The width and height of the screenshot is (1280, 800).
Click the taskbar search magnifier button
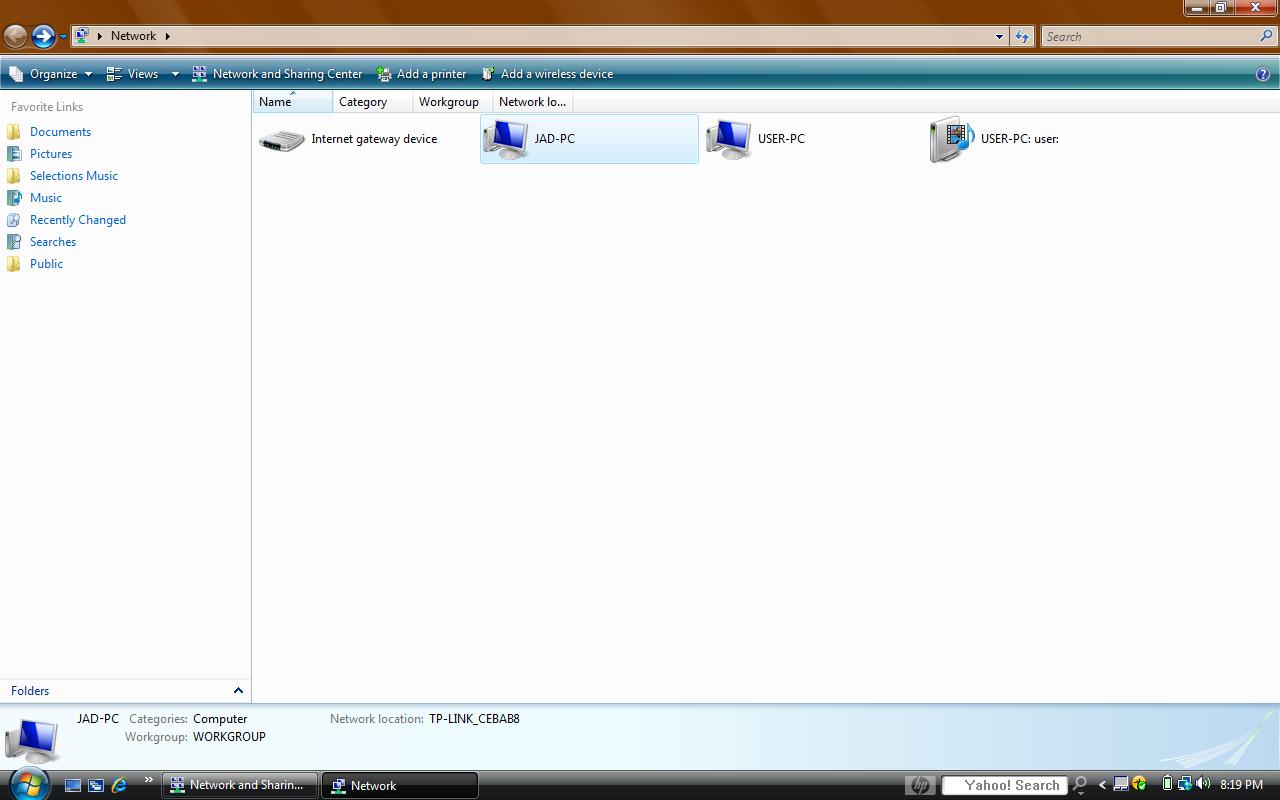[x=1080, y=786]
